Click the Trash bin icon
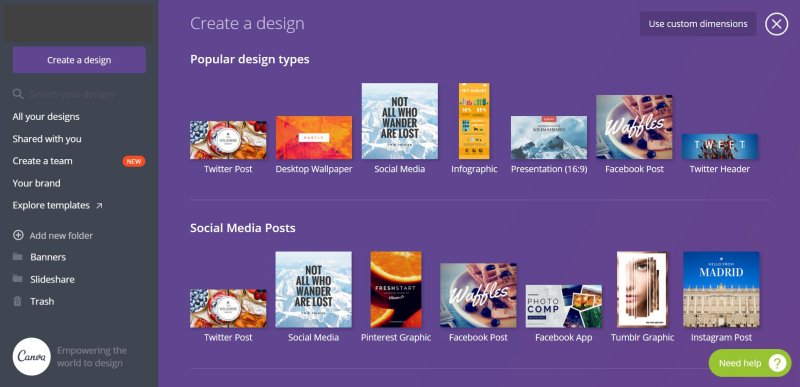Screen dimensions: 800x387 18,301
